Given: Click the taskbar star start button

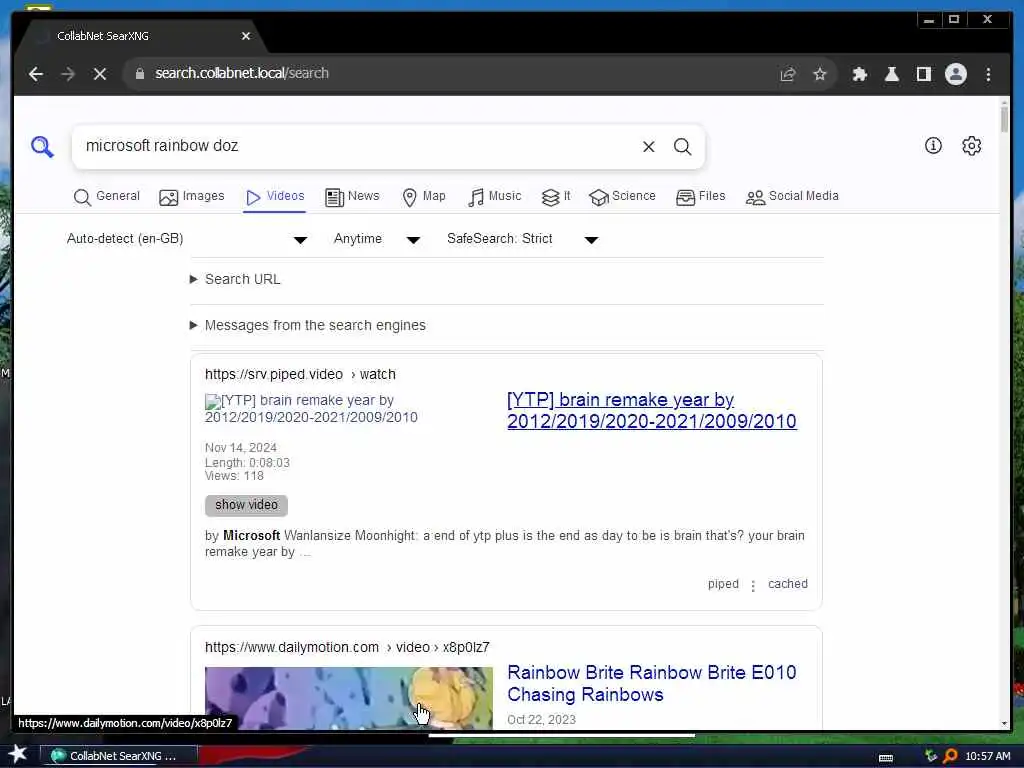Looking at the screenshot, I should pyautogui.click(x=18, y=754).
